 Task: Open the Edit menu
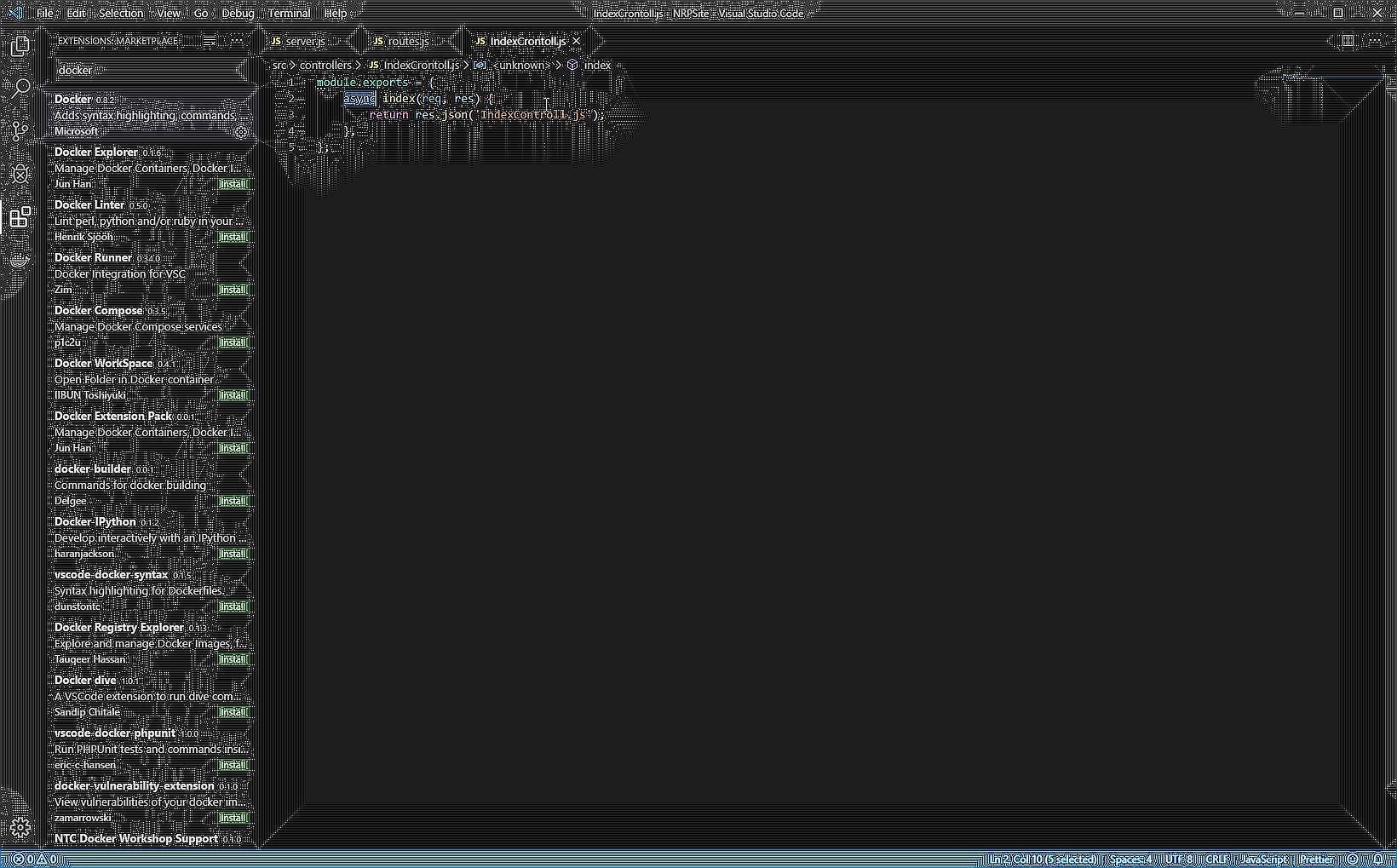76,13
